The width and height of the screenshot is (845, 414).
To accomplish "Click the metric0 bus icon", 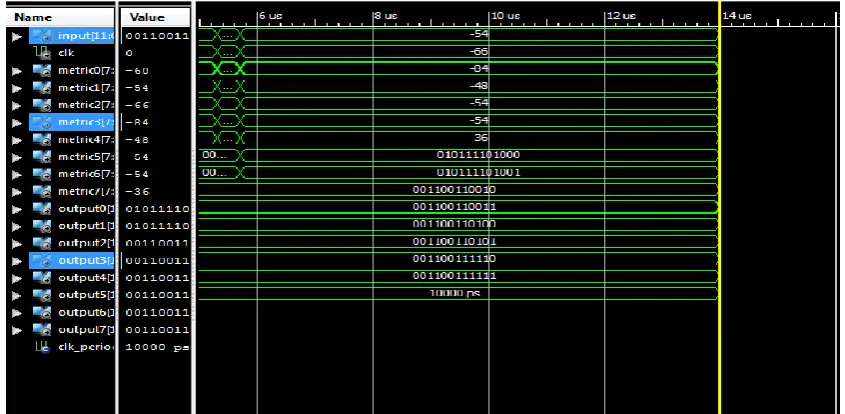I will 41,71.
